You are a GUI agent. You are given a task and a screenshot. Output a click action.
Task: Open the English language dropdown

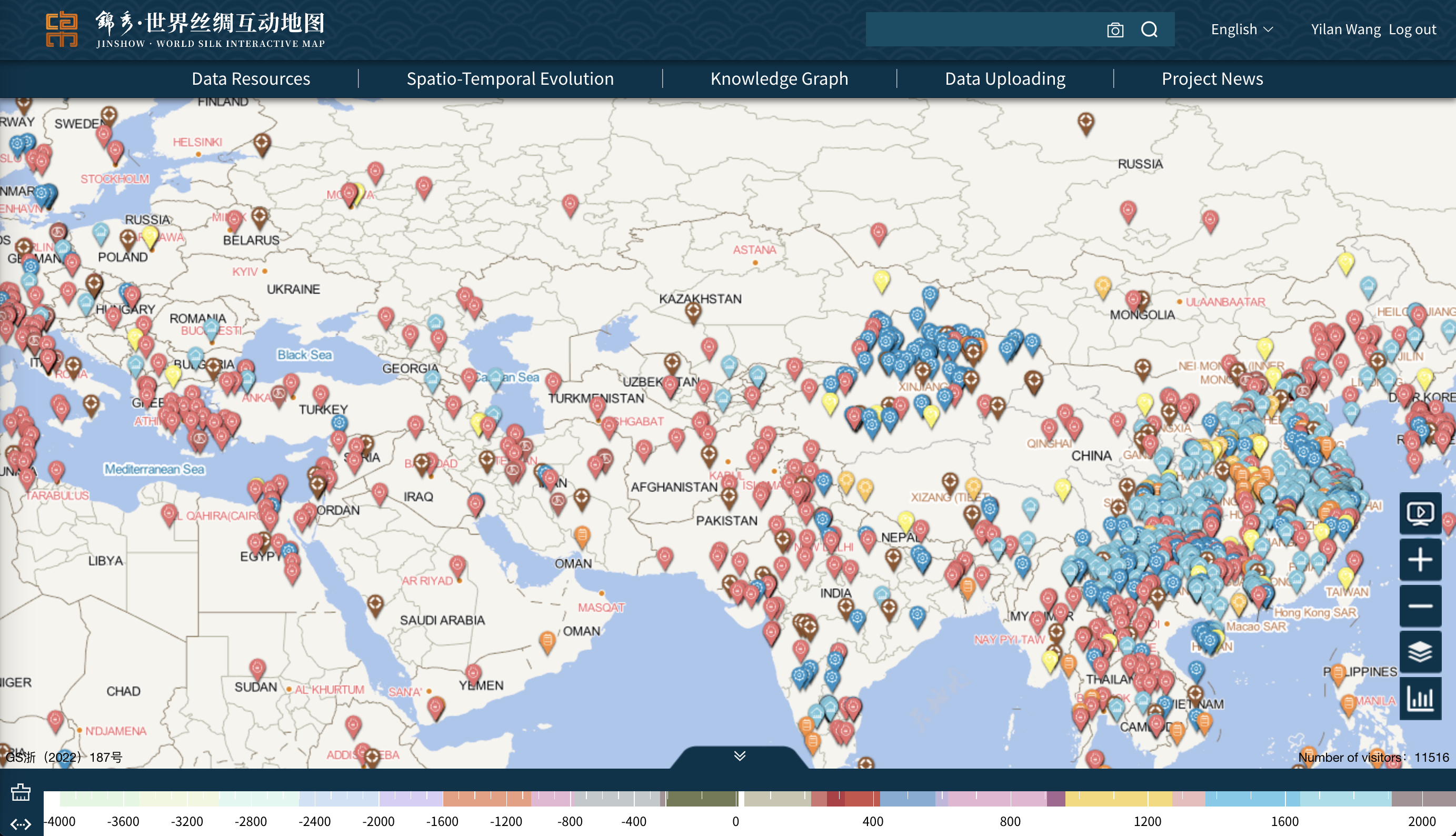pos(1242,29)
